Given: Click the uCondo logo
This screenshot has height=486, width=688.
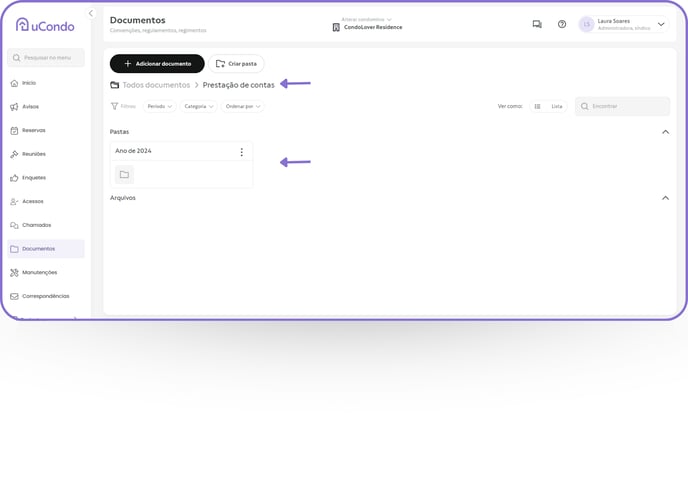Looking at the screenshot, I should click(45, 25).
